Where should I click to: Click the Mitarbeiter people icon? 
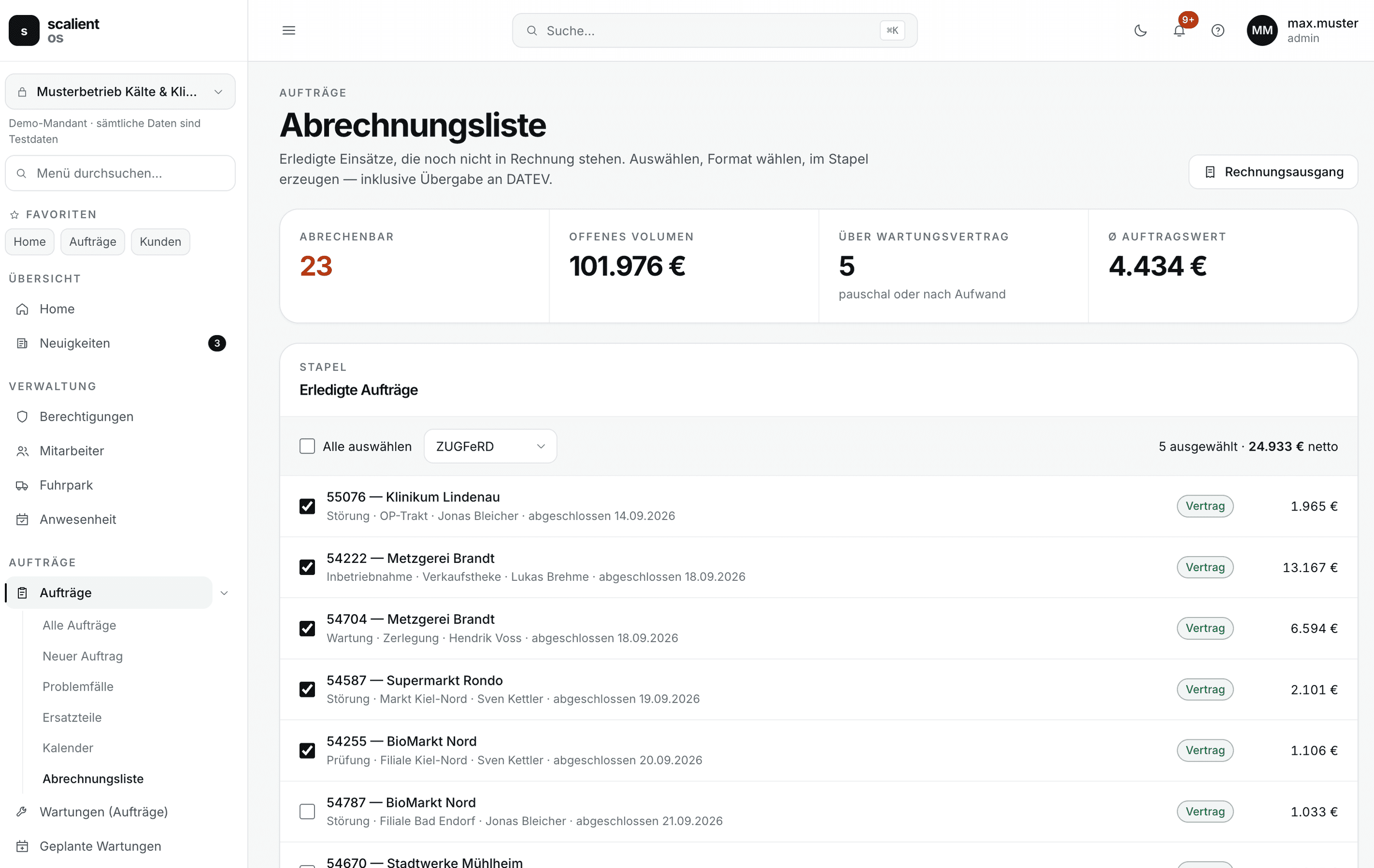22,451
